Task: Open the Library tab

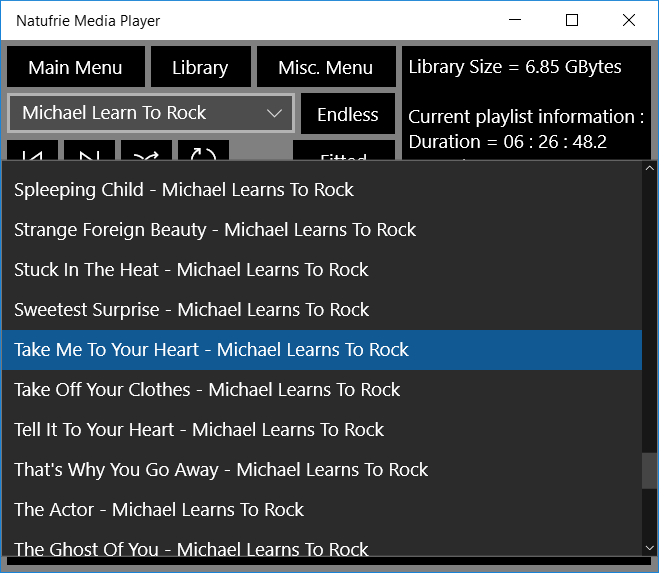Action: point(200,68)
